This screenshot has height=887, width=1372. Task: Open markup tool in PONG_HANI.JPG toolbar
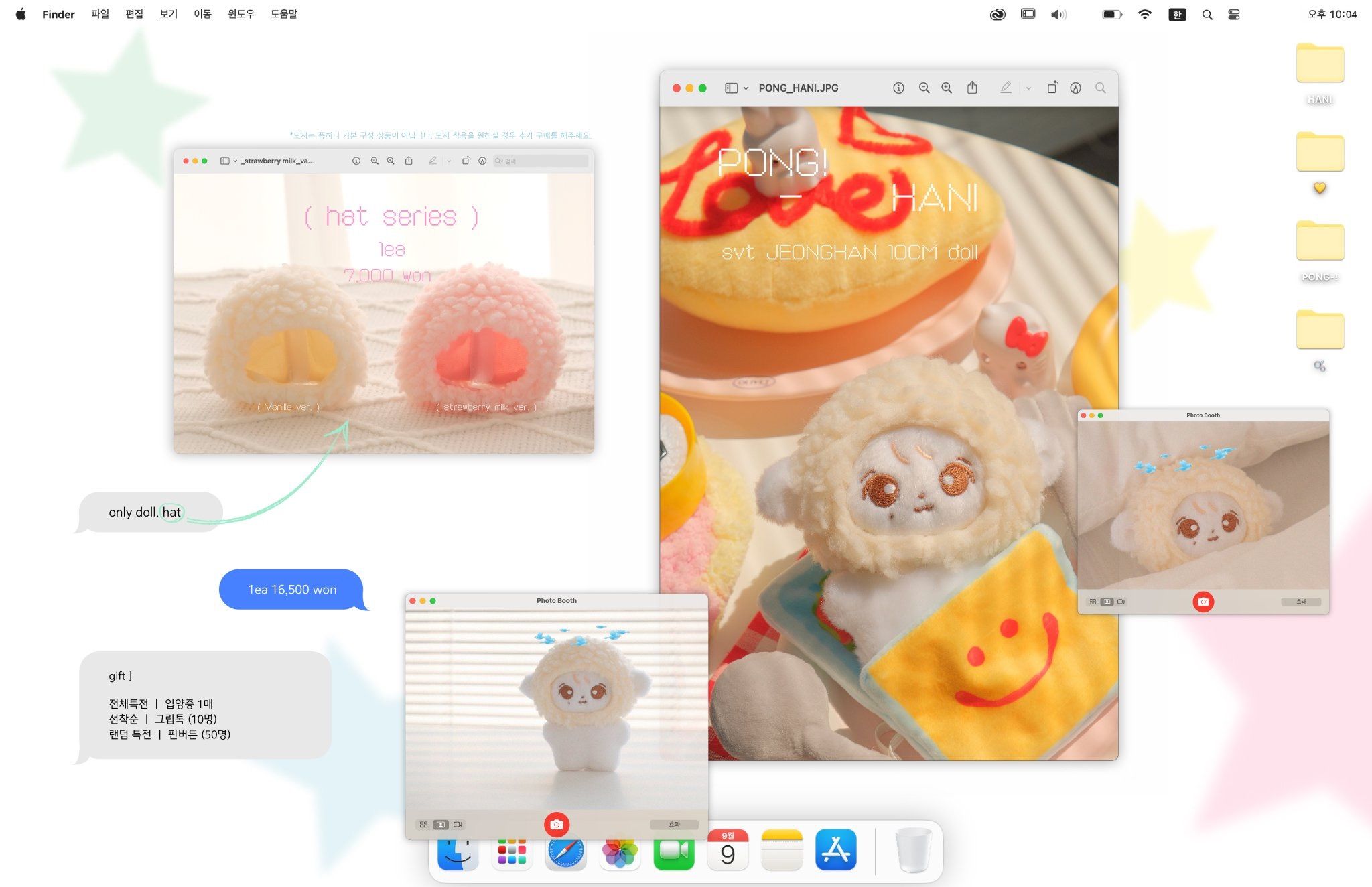coord(1075,88)
